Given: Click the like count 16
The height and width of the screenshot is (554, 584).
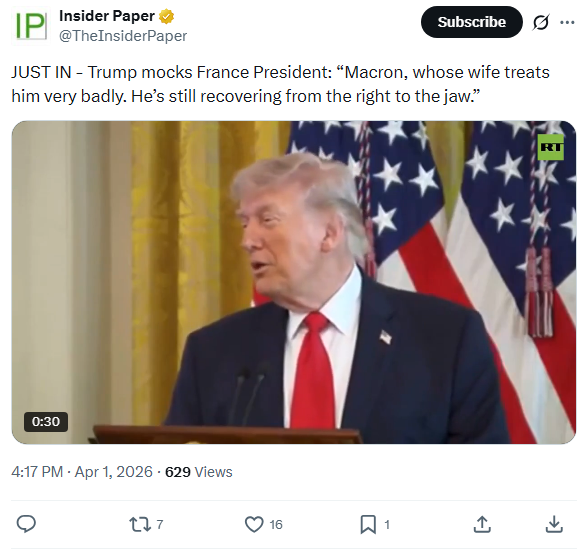Looking at the screenshot, I should [x=276, y=525].
